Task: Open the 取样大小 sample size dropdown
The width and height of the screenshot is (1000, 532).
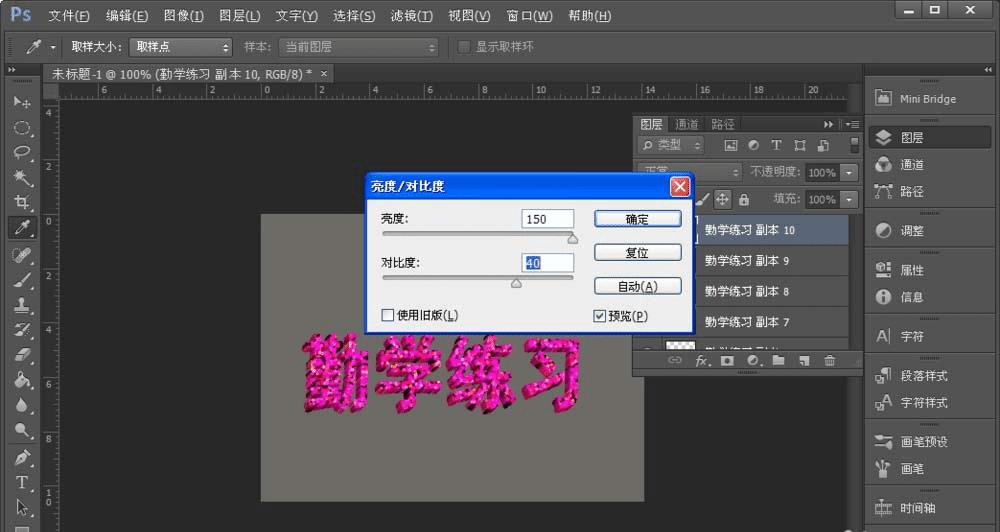Action: click(180, 47)
